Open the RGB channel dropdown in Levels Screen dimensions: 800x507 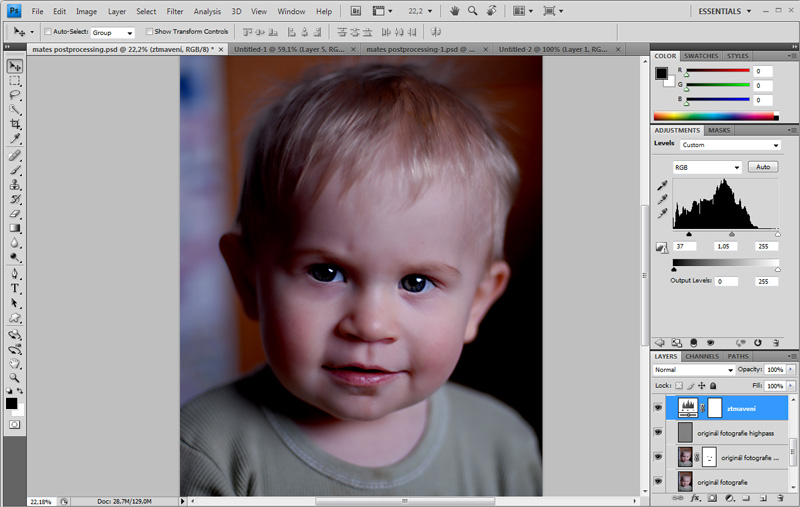707,167
